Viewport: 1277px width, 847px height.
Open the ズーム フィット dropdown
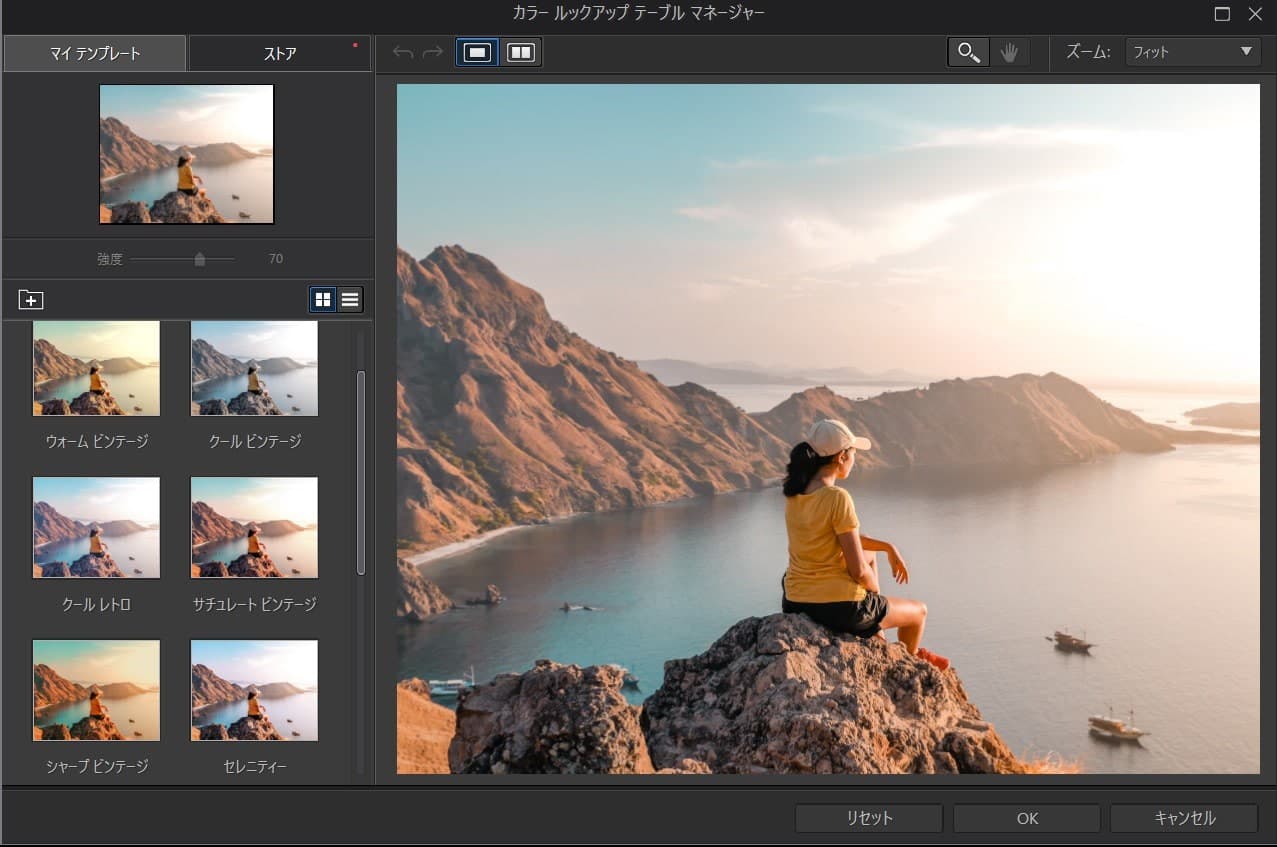pyautogui.click(x=1192, y=52)
